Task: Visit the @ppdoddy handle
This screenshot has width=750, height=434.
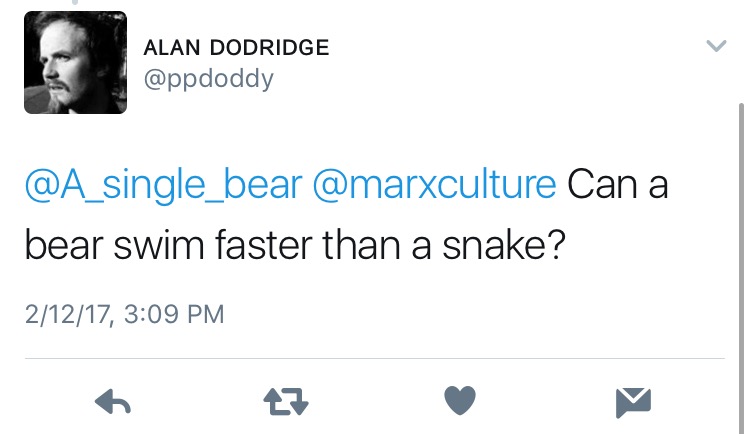Action: (x=208, y=79)
